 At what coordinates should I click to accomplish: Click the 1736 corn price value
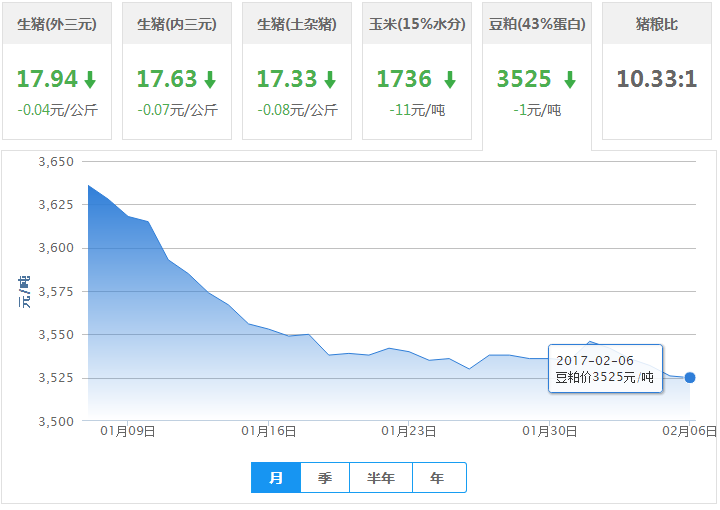pos(404,79)
